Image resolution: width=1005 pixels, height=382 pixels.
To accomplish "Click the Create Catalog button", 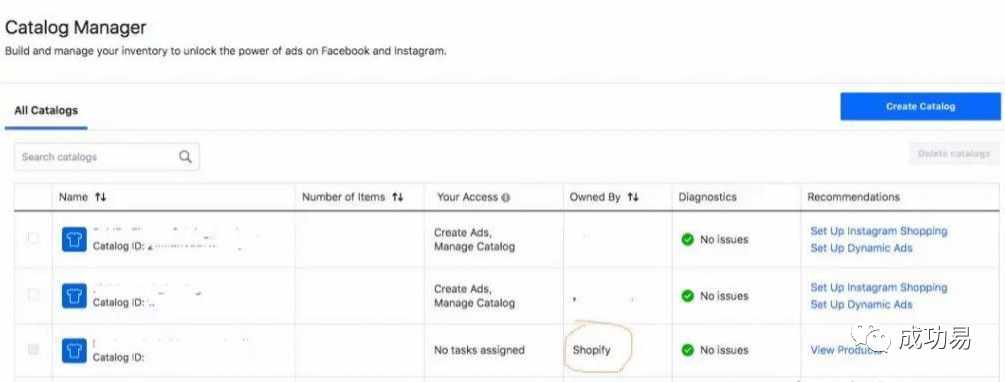I will click(x=920, y=106).
